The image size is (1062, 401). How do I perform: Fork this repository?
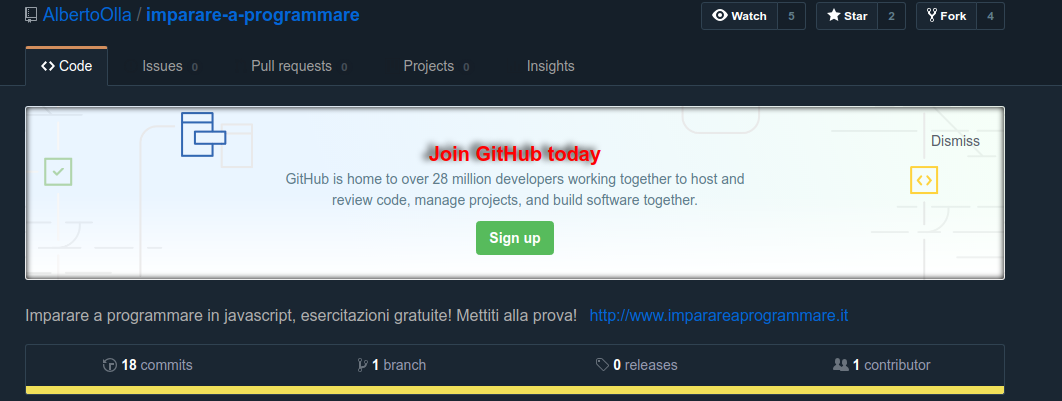[x=946, y=16]
